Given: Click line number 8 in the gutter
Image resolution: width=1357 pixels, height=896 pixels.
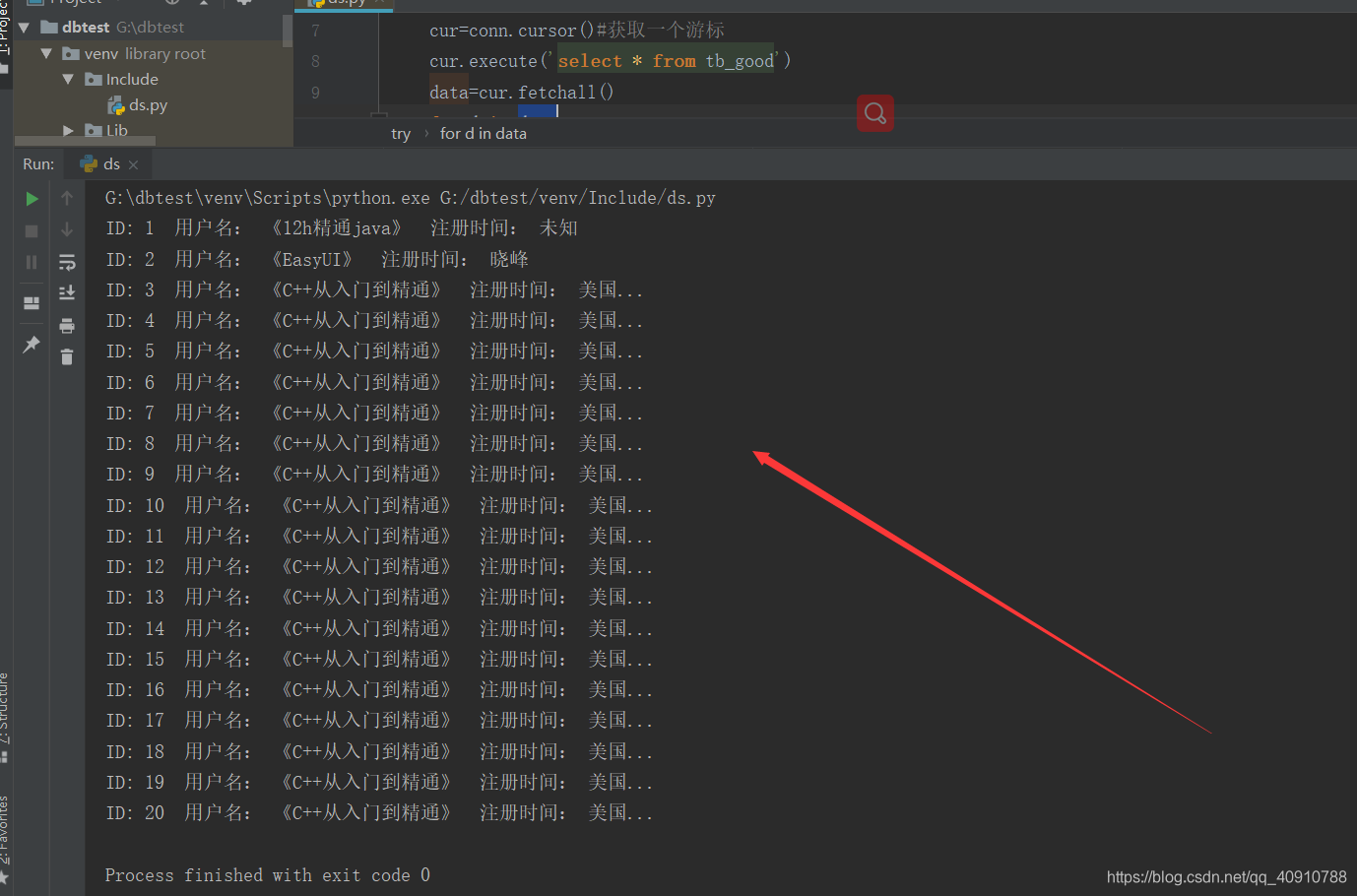Looking at the screenshot, I should coord(315,61).
